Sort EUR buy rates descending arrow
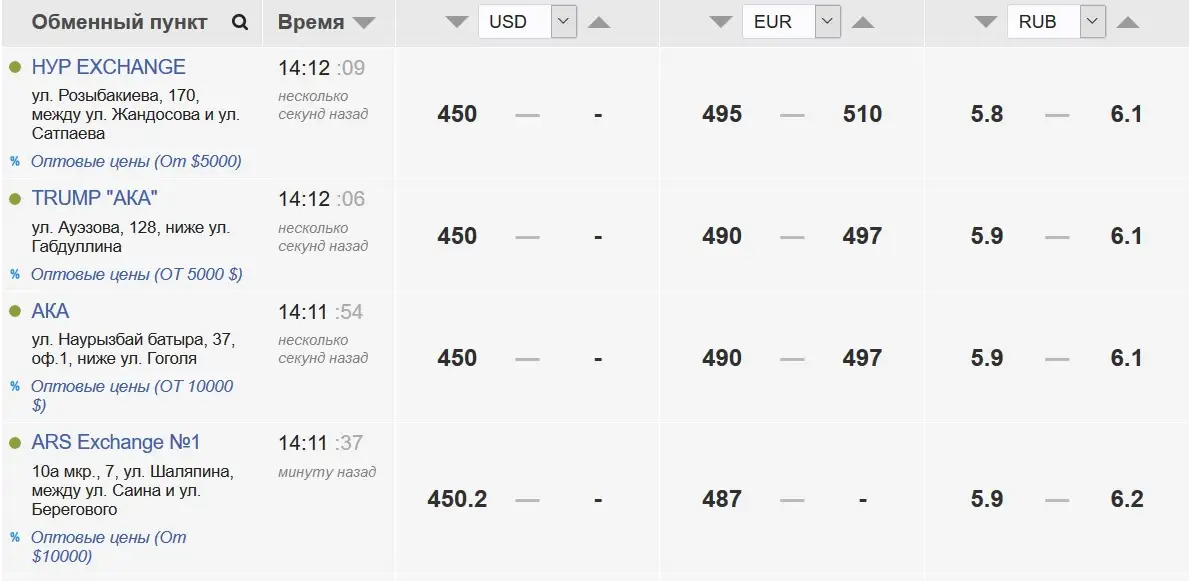 coord(720,23)
